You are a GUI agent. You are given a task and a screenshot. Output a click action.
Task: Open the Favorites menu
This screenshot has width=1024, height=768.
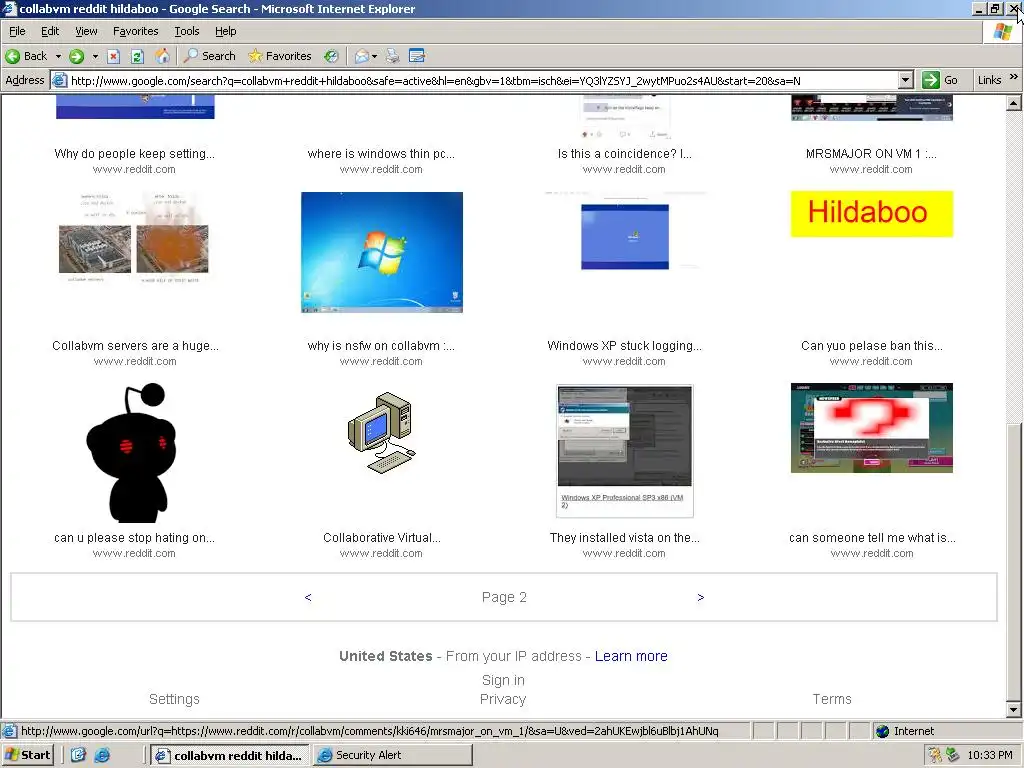tap(135, 31)
